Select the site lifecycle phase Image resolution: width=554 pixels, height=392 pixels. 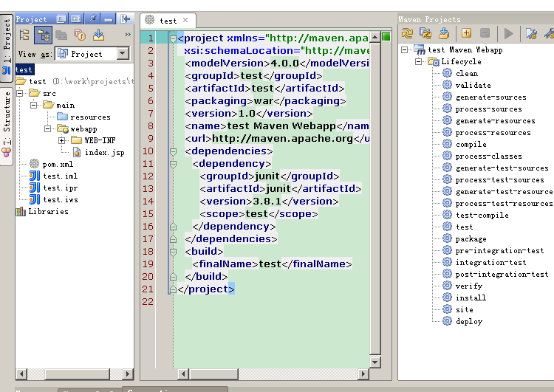458,309
